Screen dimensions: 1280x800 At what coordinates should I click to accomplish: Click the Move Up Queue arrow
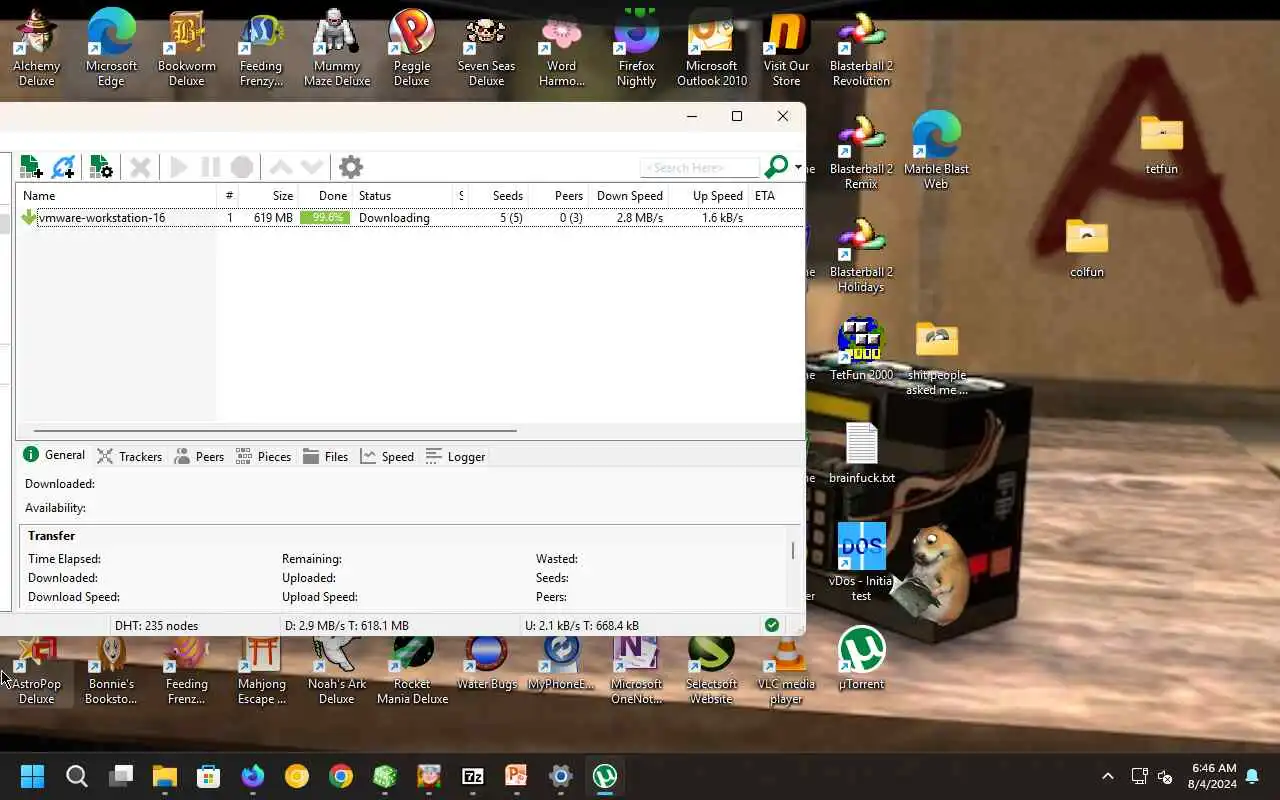point(282,167)
